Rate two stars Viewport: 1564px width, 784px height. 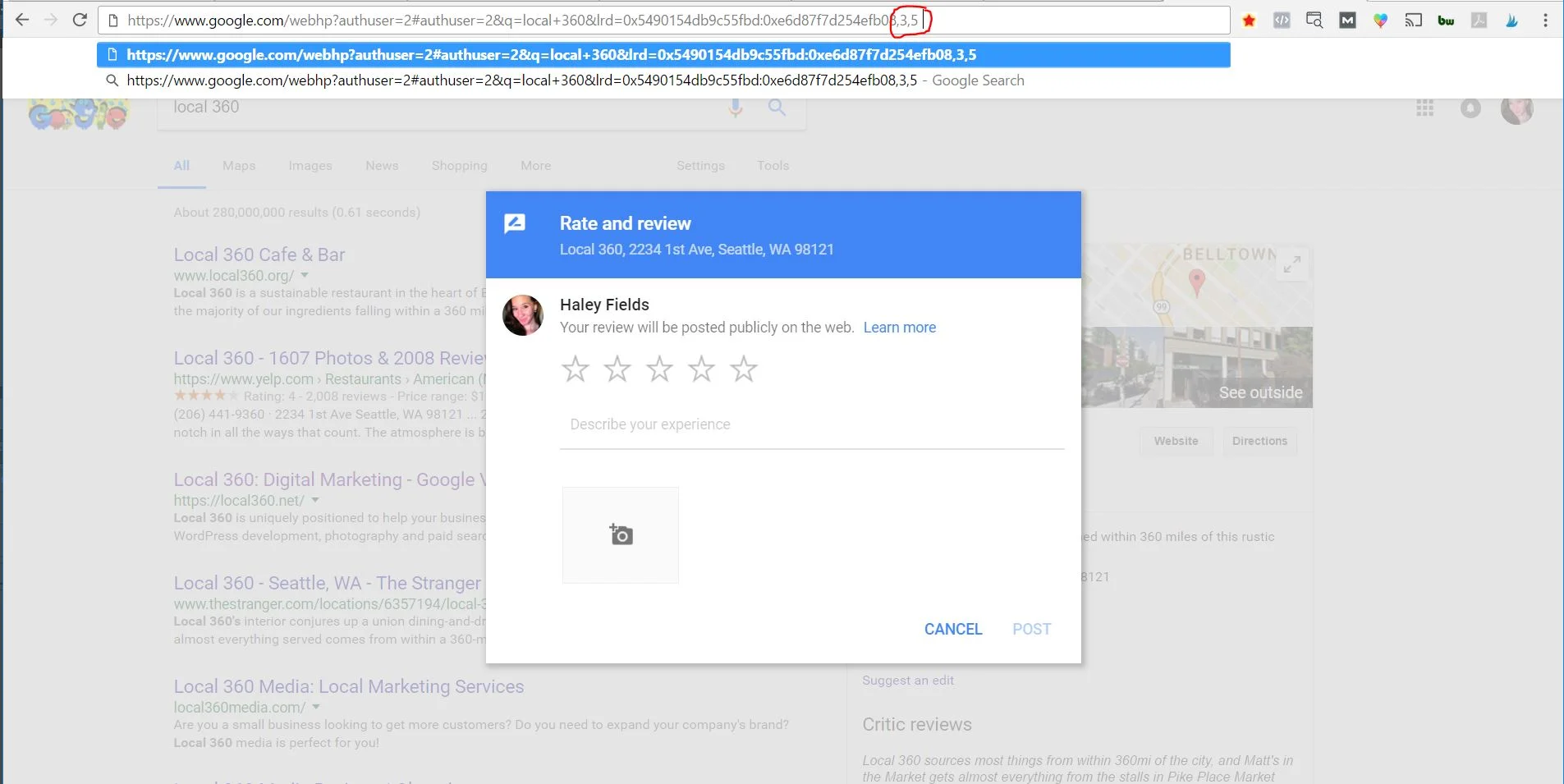click(617, 369)
